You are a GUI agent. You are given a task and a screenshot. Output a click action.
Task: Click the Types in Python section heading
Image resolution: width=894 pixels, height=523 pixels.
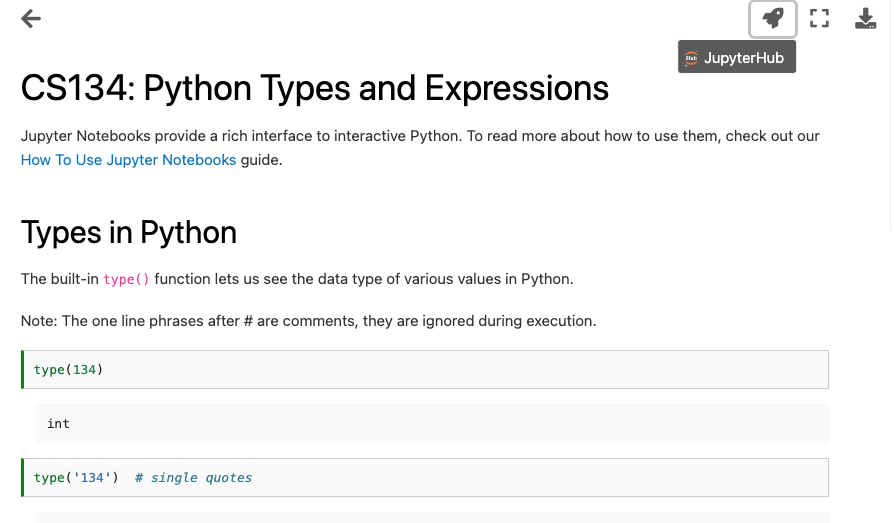[129, 232]
